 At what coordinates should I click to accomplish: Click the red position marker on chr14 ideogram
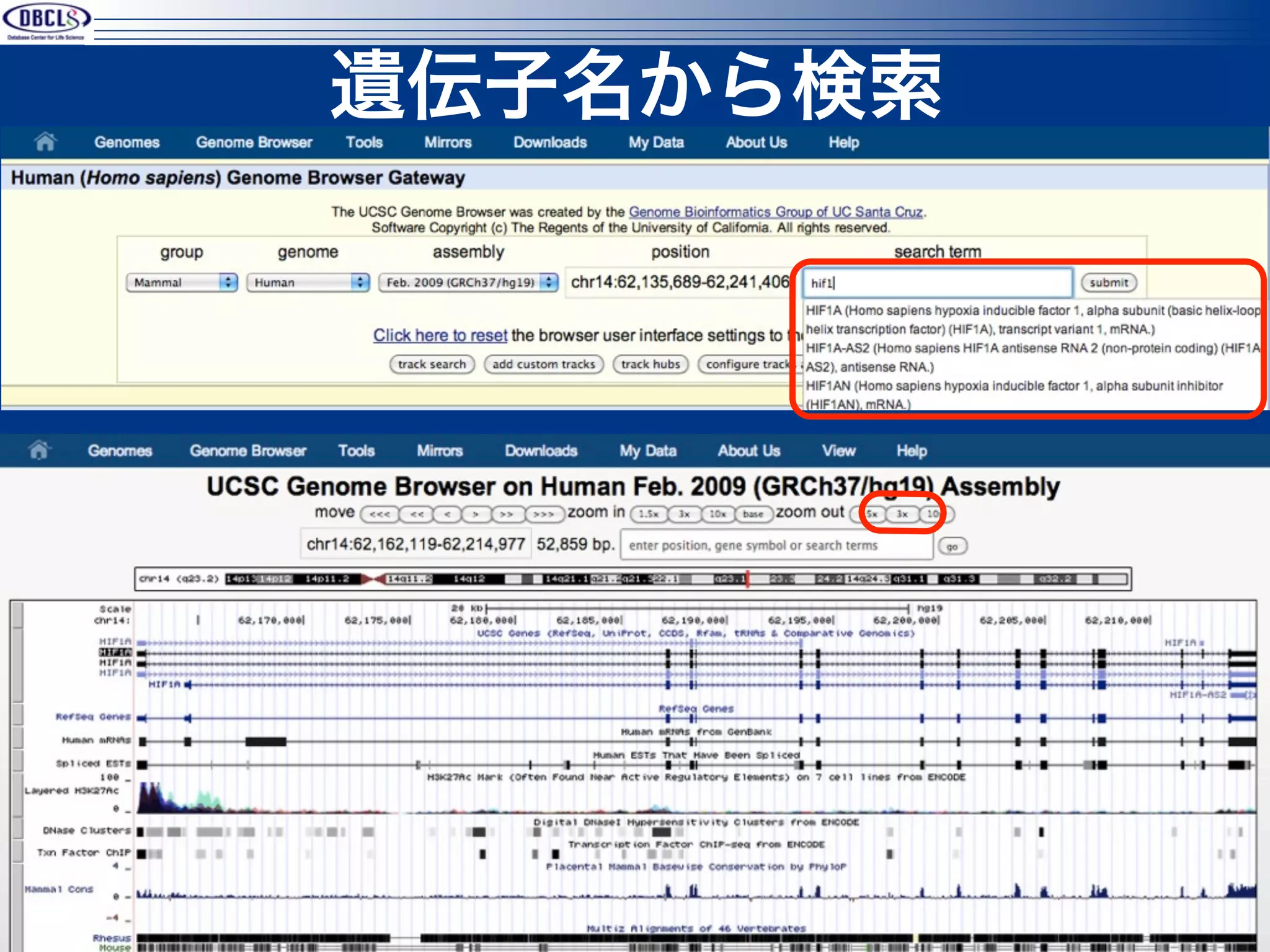point(747,579)
